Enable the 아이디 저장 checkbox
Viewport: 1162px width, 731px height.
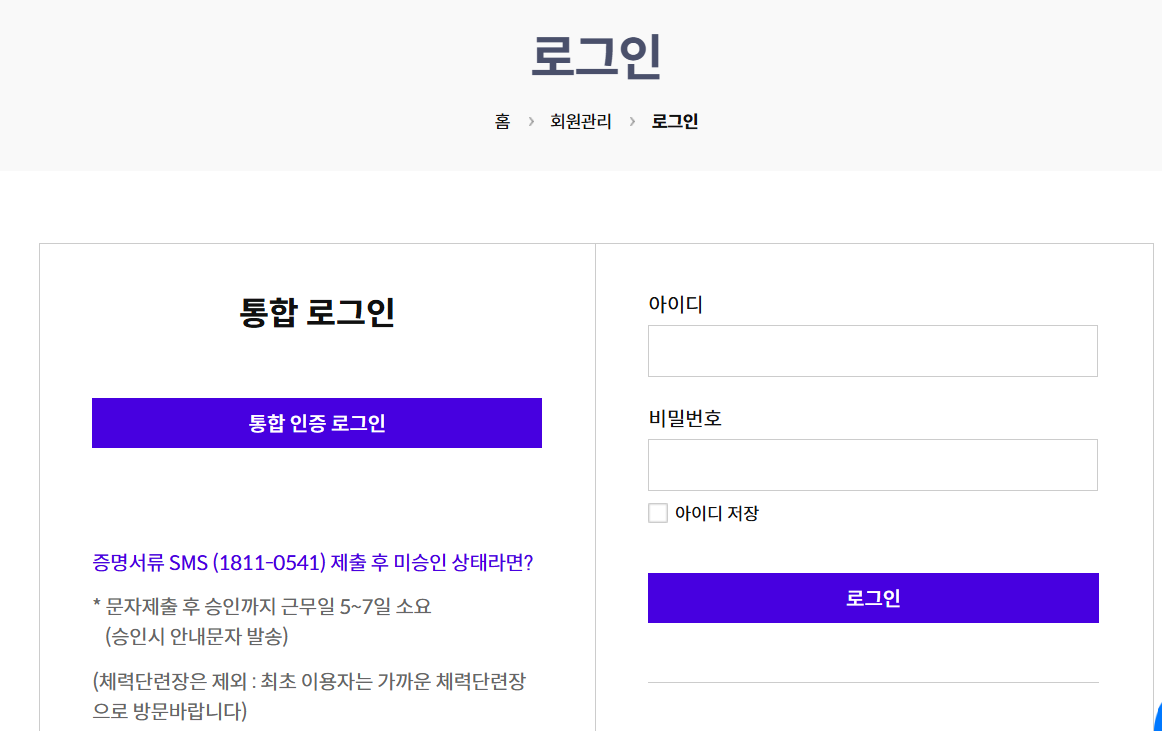coord(657,513)
